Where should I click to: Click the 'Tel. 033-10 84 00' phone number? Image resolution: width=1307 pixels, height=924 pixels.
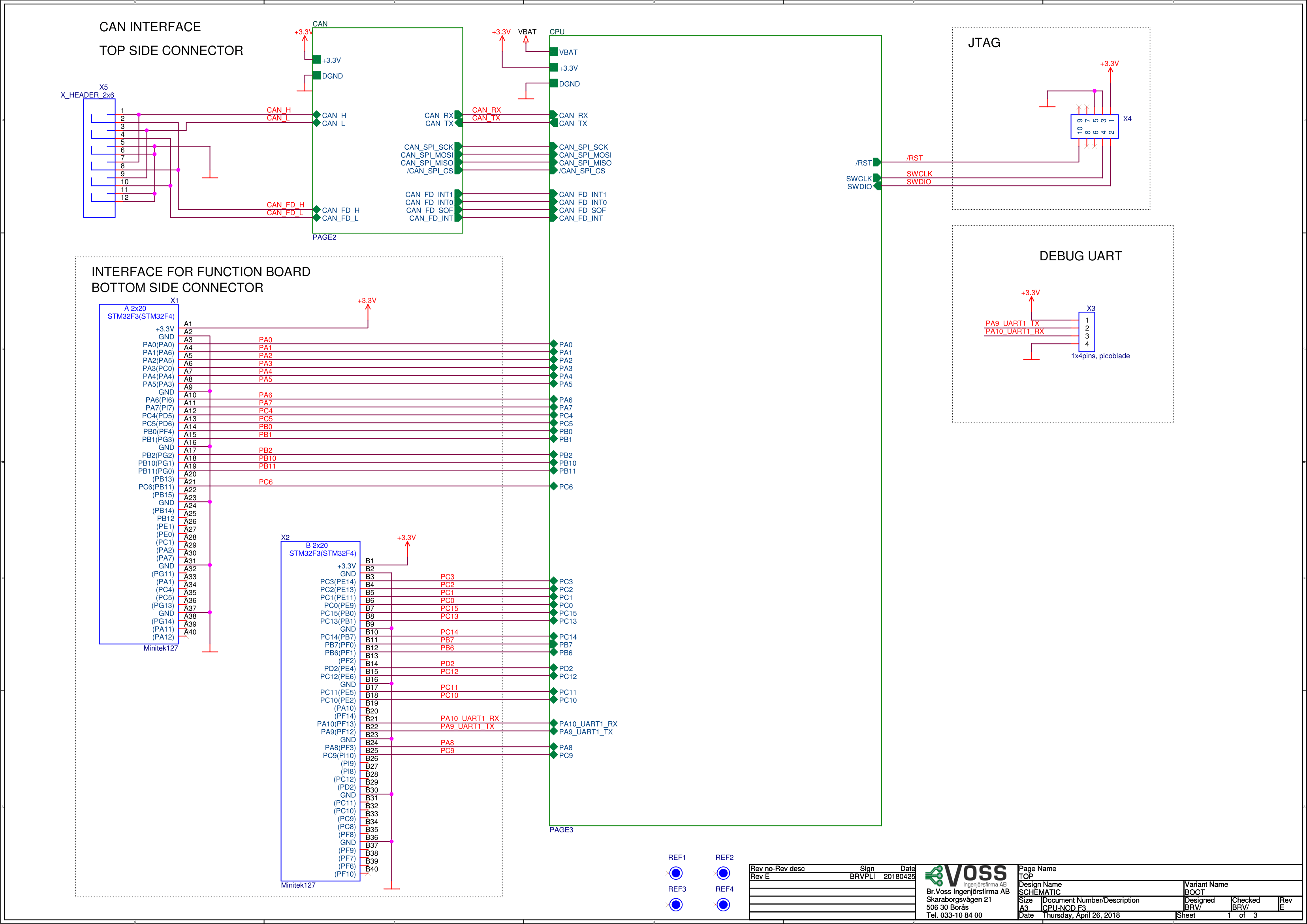point(954,915)
